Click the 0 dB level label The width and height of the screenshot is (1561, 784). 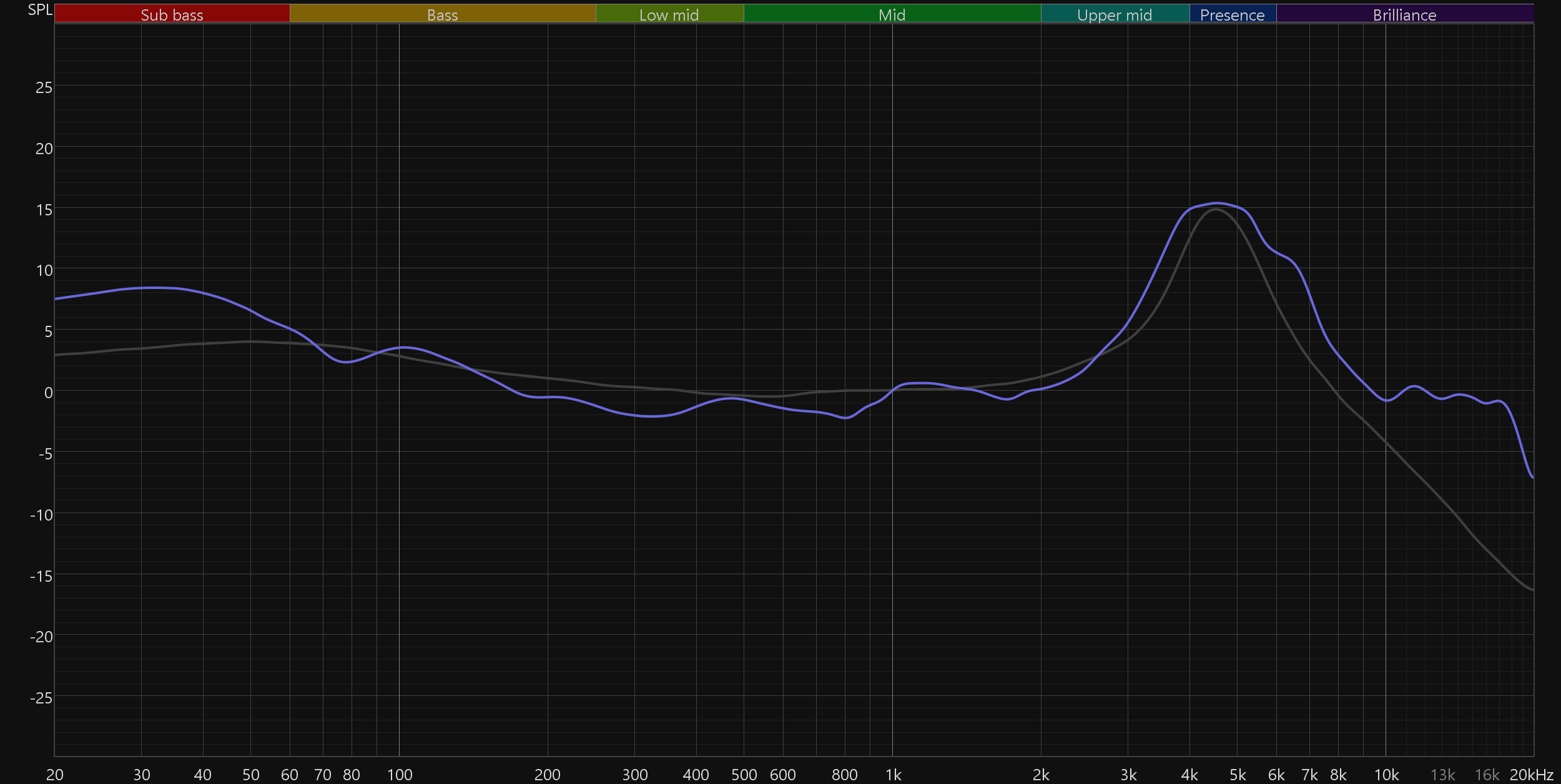(x=48, y=393)
